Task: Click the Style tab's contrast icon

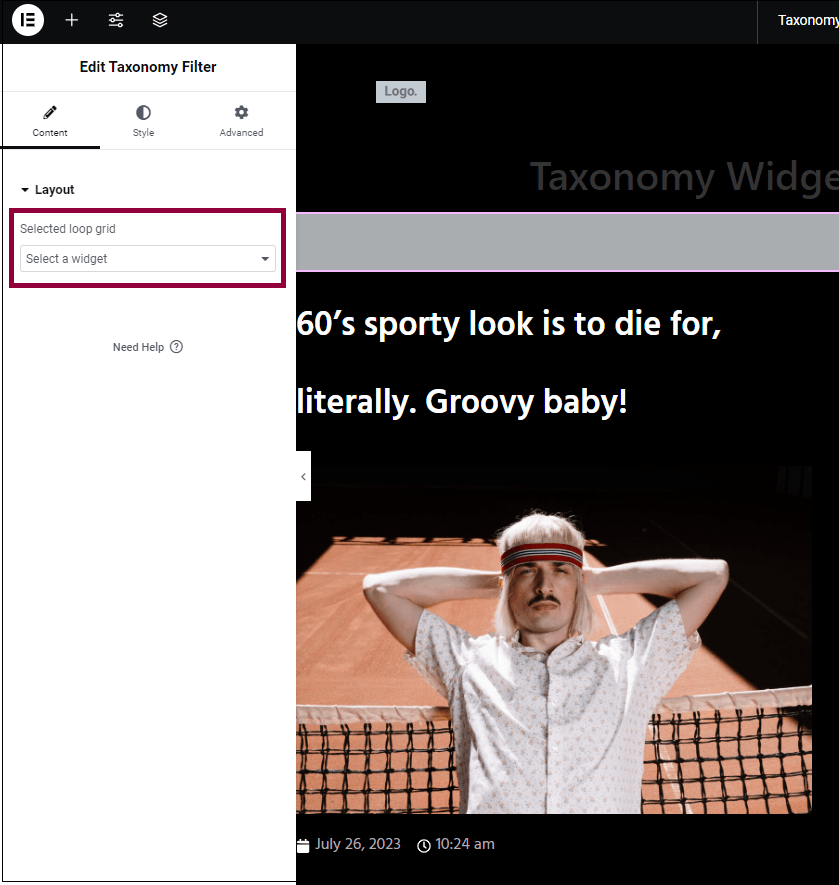Action: 143,113
